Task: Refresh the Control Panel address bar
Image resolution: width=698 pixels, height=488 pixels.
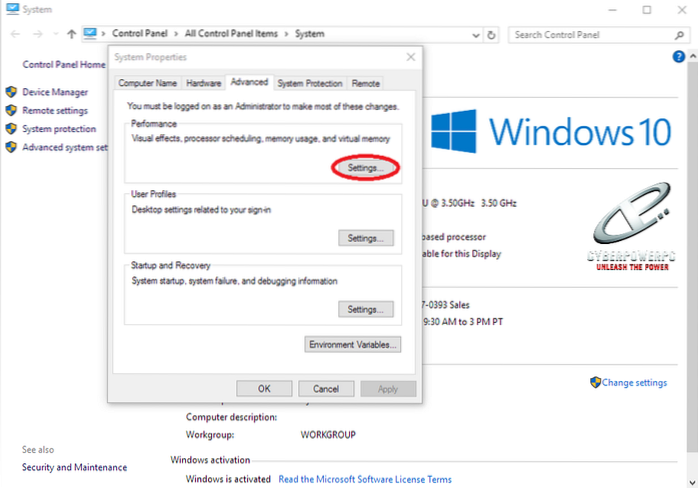Action: pos(492,34)
